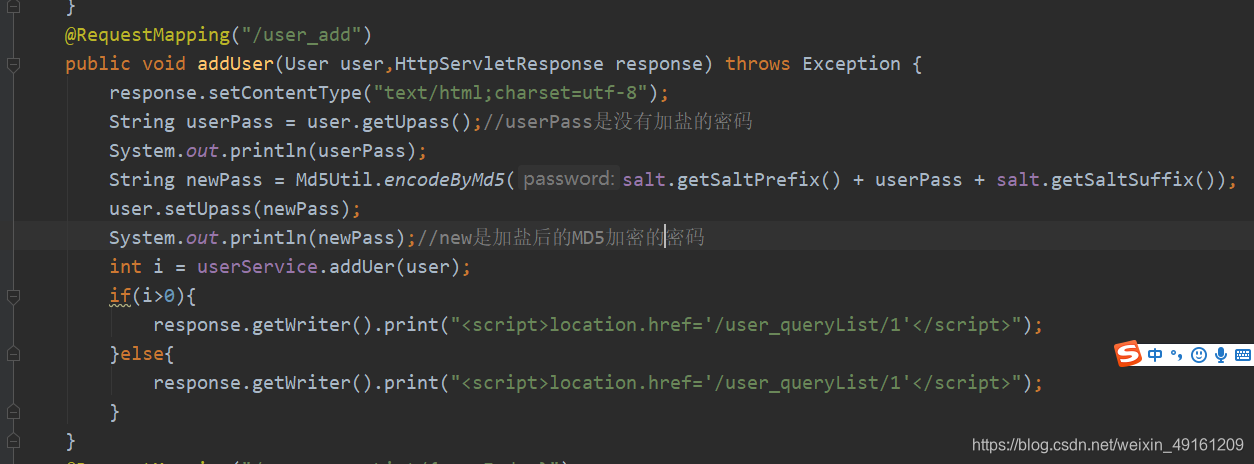Screen dimensions: 1254x464
Task: Click the encodeByMd5 method call
Action: [444, 180]
